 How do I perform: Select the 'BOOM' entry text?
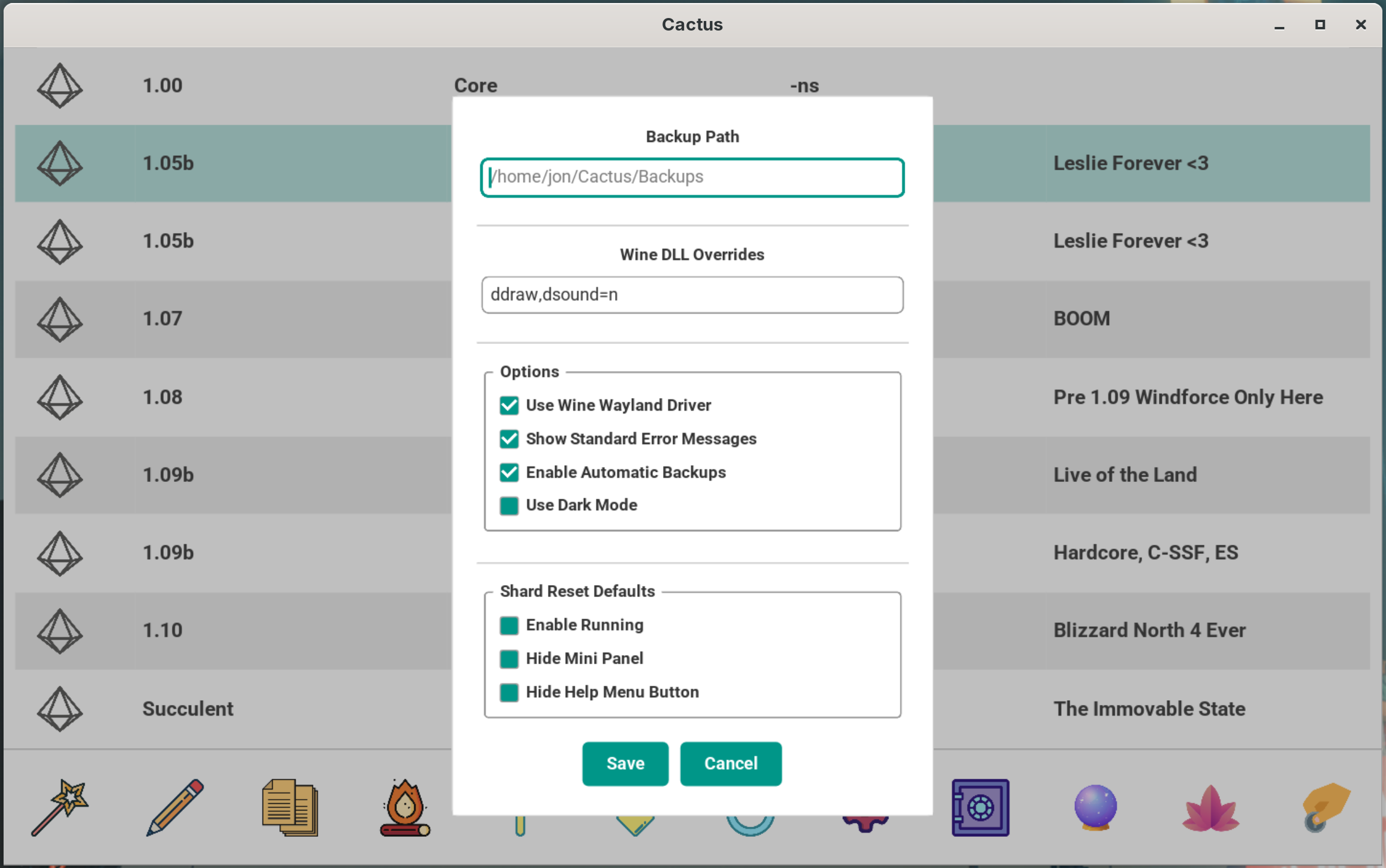coord(1081,319)
